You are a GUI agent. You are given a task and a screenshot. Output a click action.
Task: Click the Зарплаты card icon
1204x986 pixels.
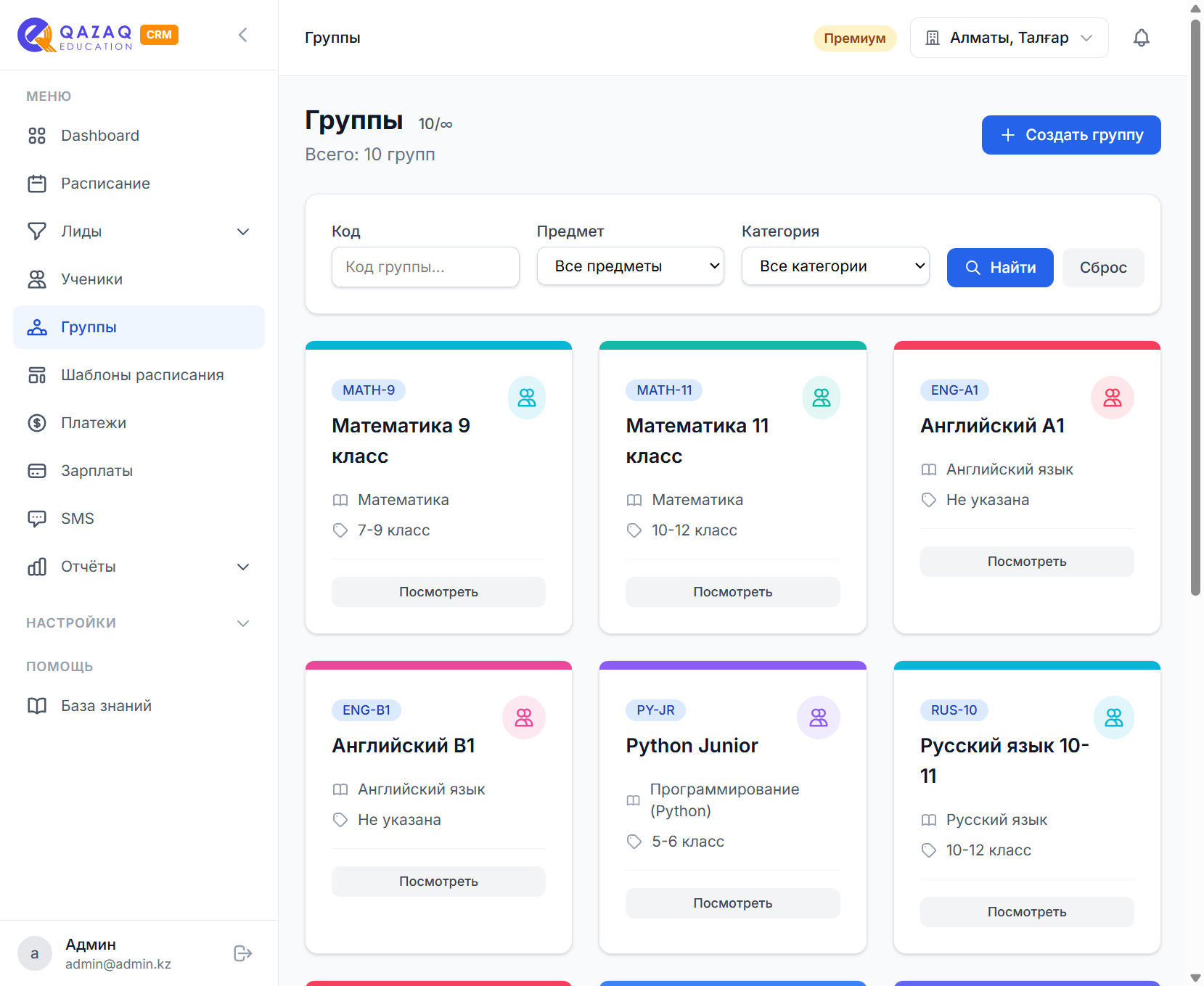click(x=37, y=471)
